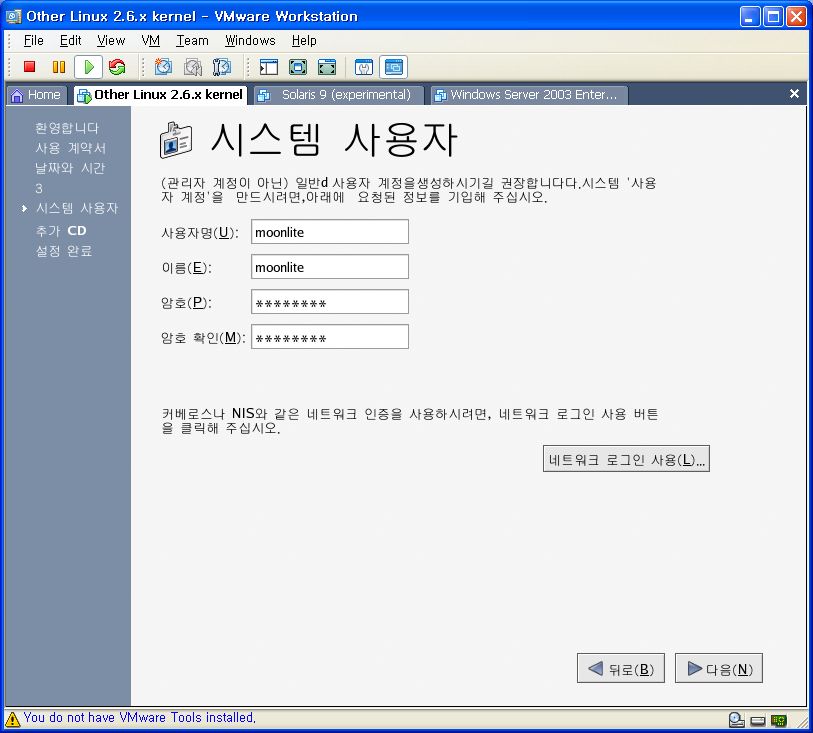
Task: Toggle the sidebar view toolbar icon
Action: pos(268,67)
